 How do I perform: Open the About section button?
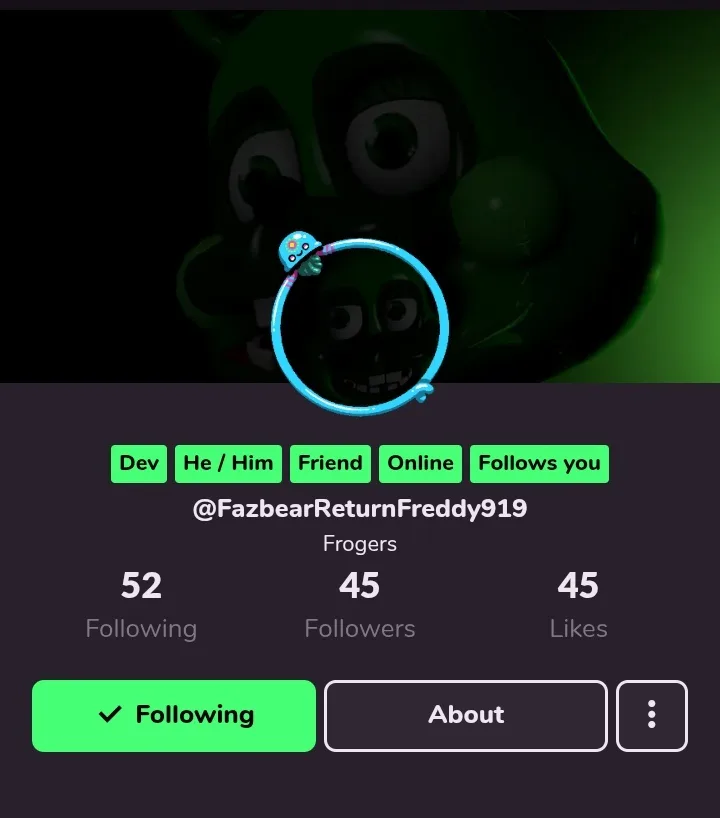coord(466,715)
